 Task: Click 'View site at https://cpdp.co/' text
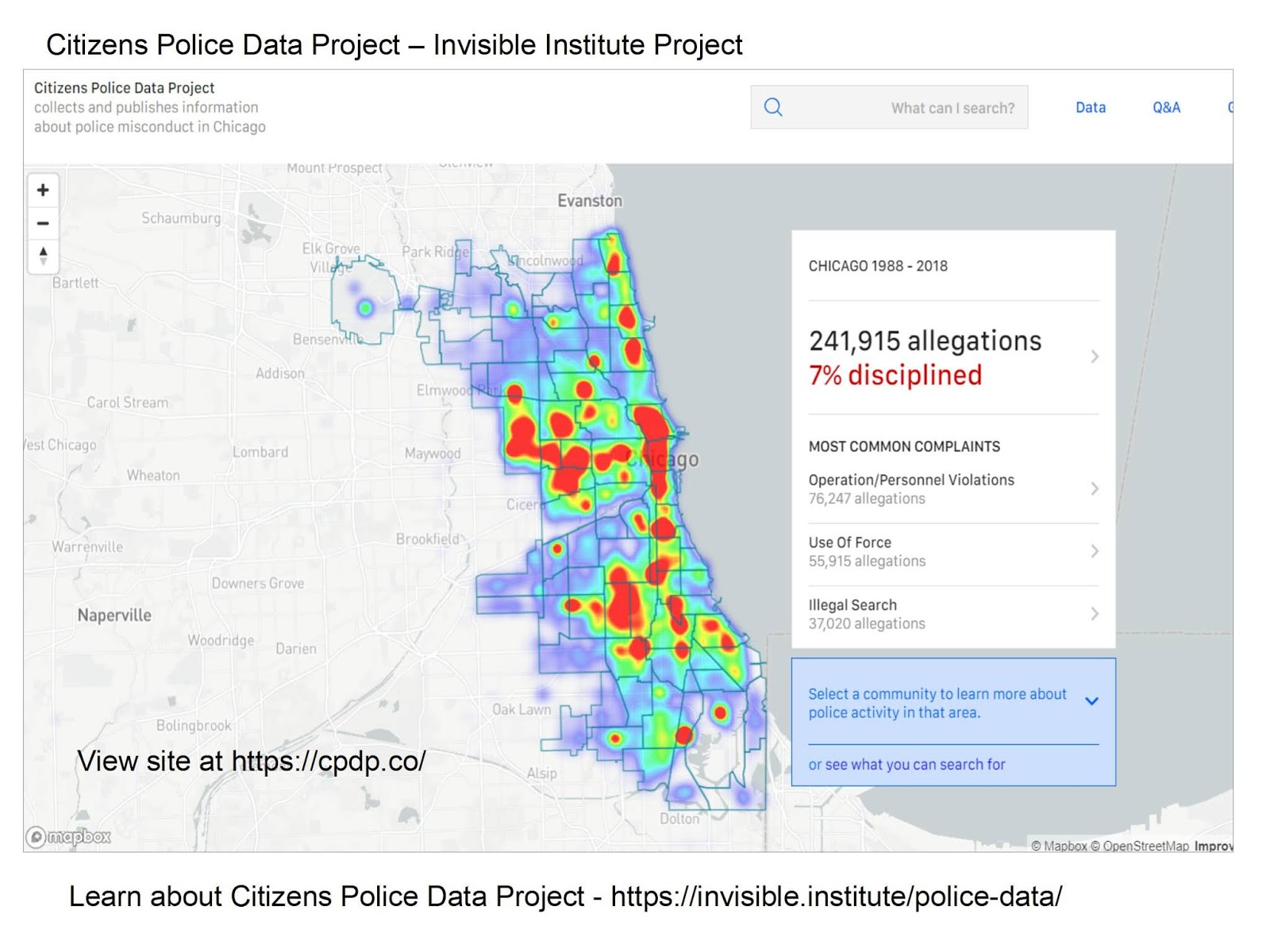[251, 762]
